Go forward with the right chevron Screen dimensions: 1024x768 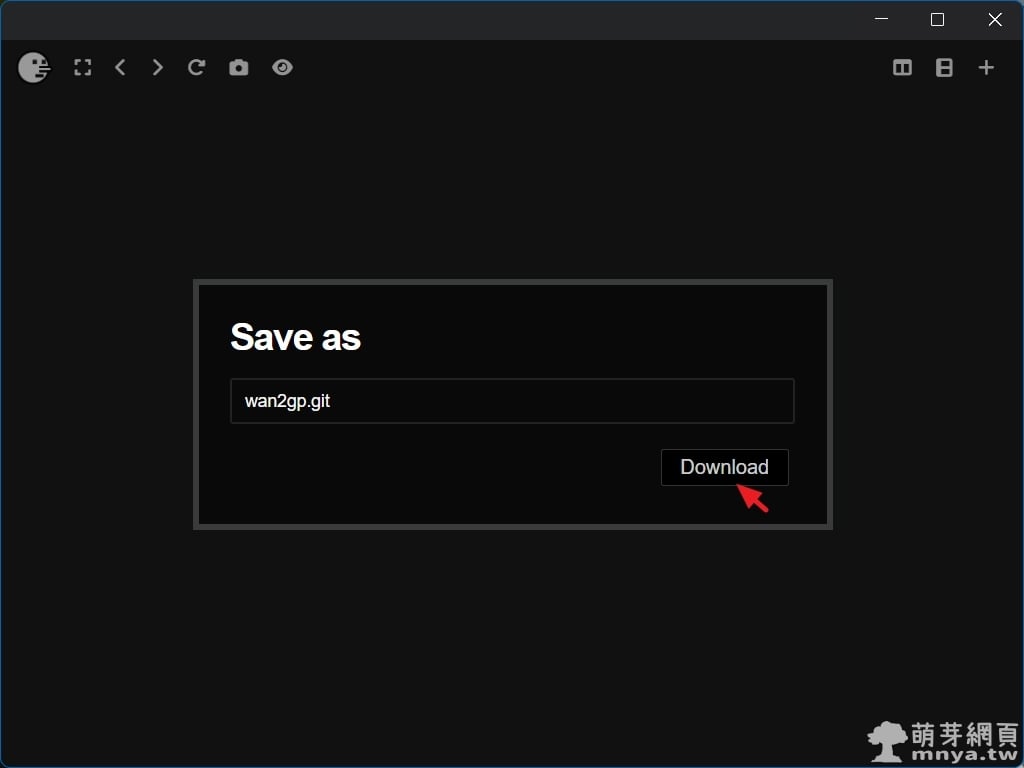click(157, 68)
